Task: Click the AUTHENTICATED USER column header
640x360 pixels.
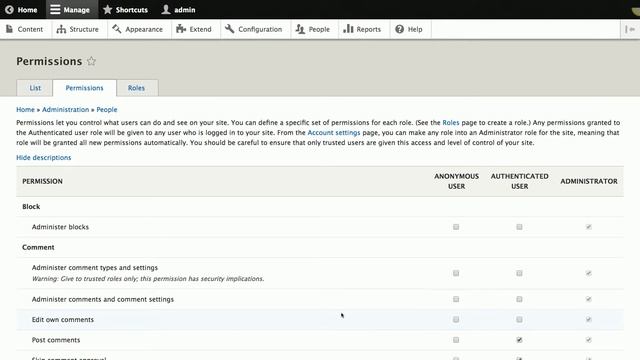Action: [x=520, y=181]
